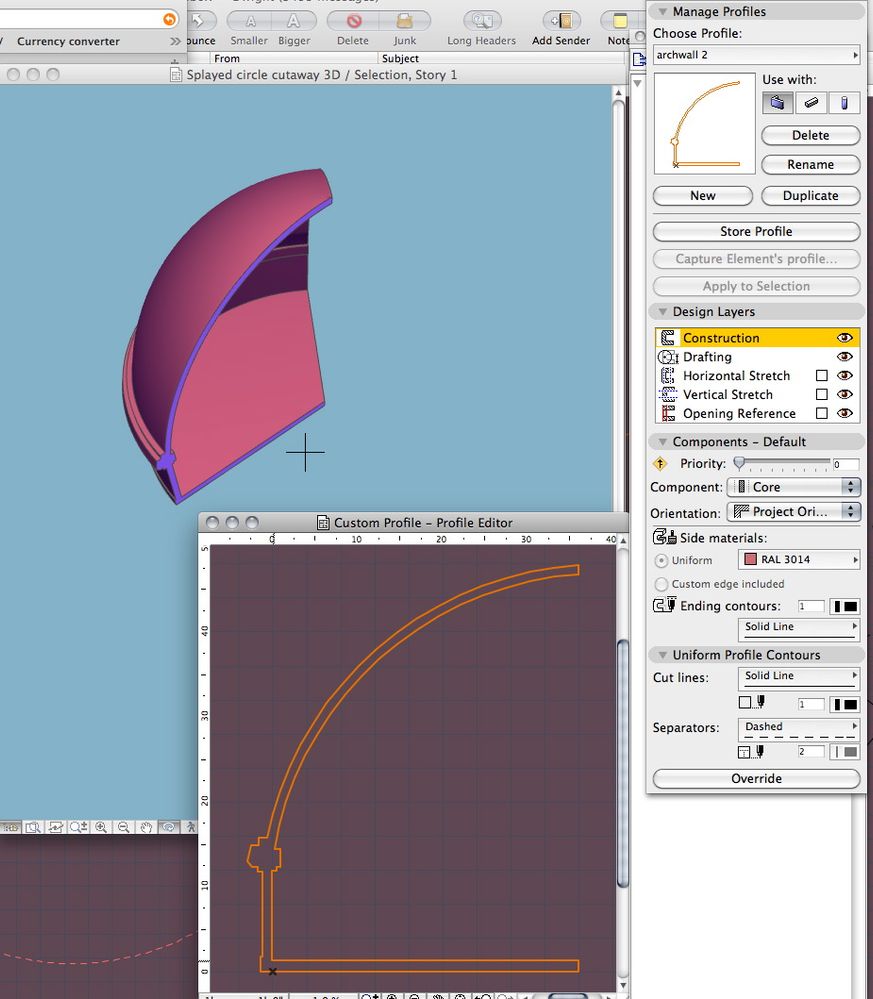Image resolution: width=873 pixels, height=999 pixels.
Task: Select the wall icon under Use with
Action: pyautogui.click(x=777, y=102)
